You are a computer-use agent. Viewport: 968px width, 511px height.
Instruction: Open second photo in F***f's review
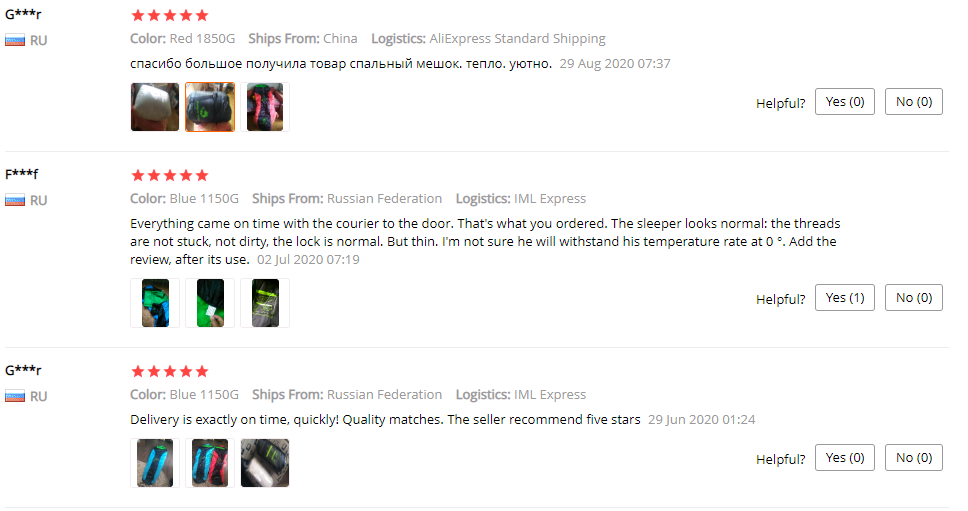click(x=210, y=303)
